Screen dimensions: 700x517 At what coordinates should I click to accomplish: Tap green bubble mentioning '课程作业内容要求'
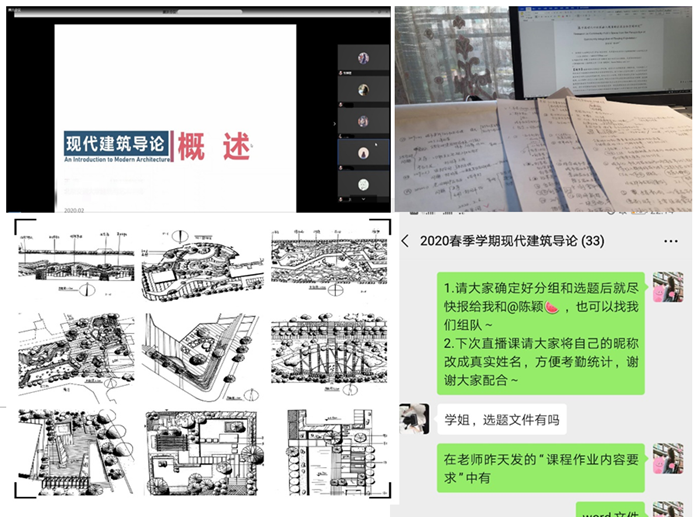pyautogui.click(x=541, y=468)
